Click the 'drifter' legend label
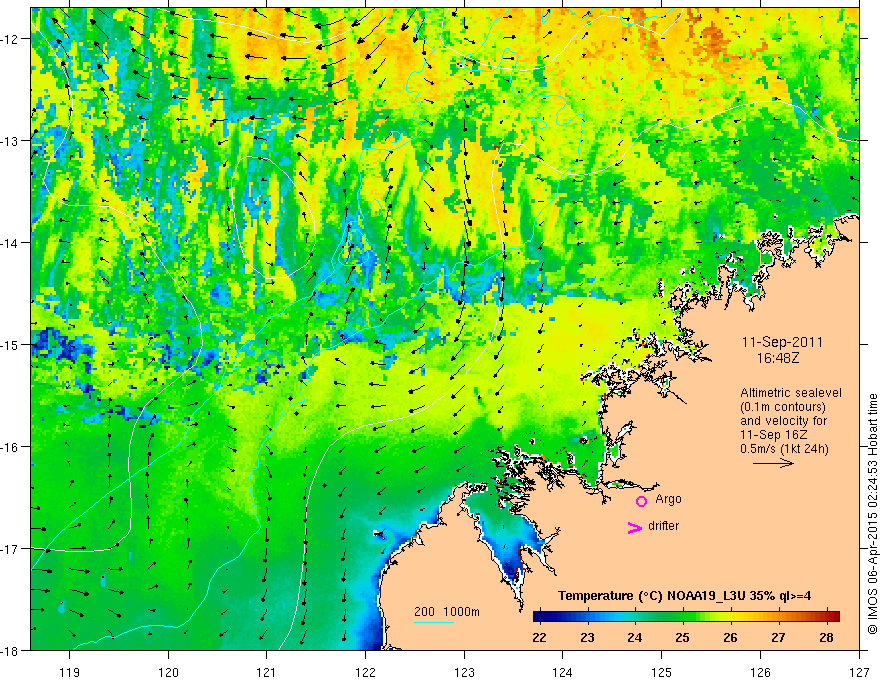The width and height of the screenshot is (880, 680). pos(663,526)
